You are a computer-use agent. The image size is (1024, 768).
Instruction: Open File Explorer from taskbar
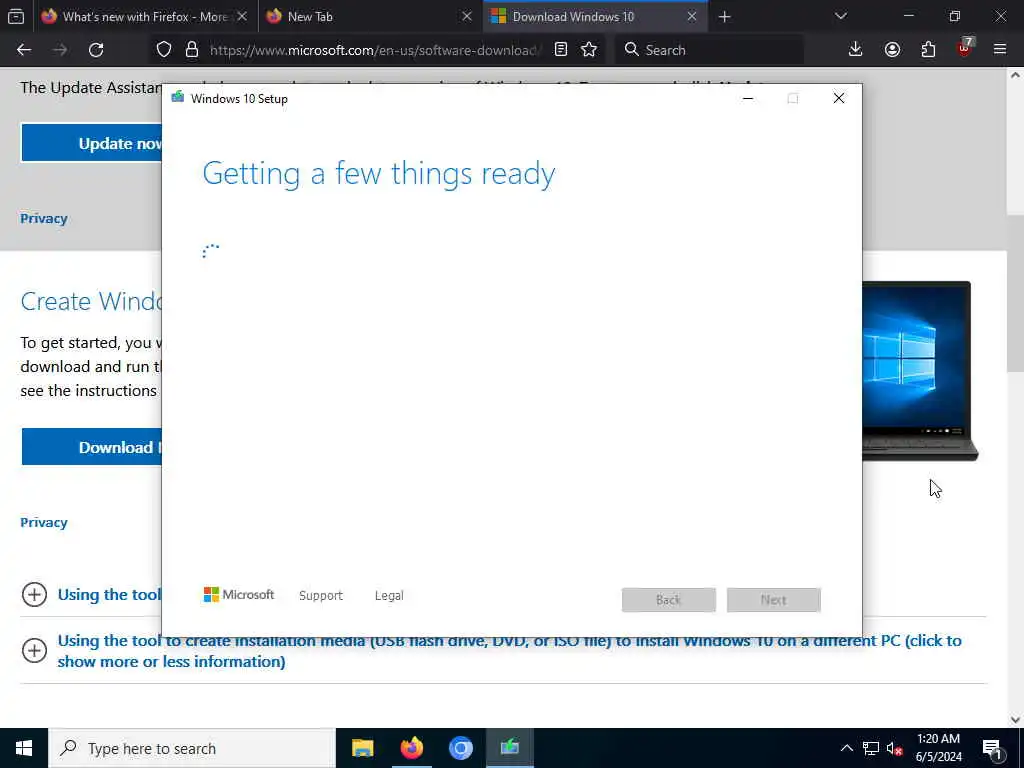[x=362, y=748]
